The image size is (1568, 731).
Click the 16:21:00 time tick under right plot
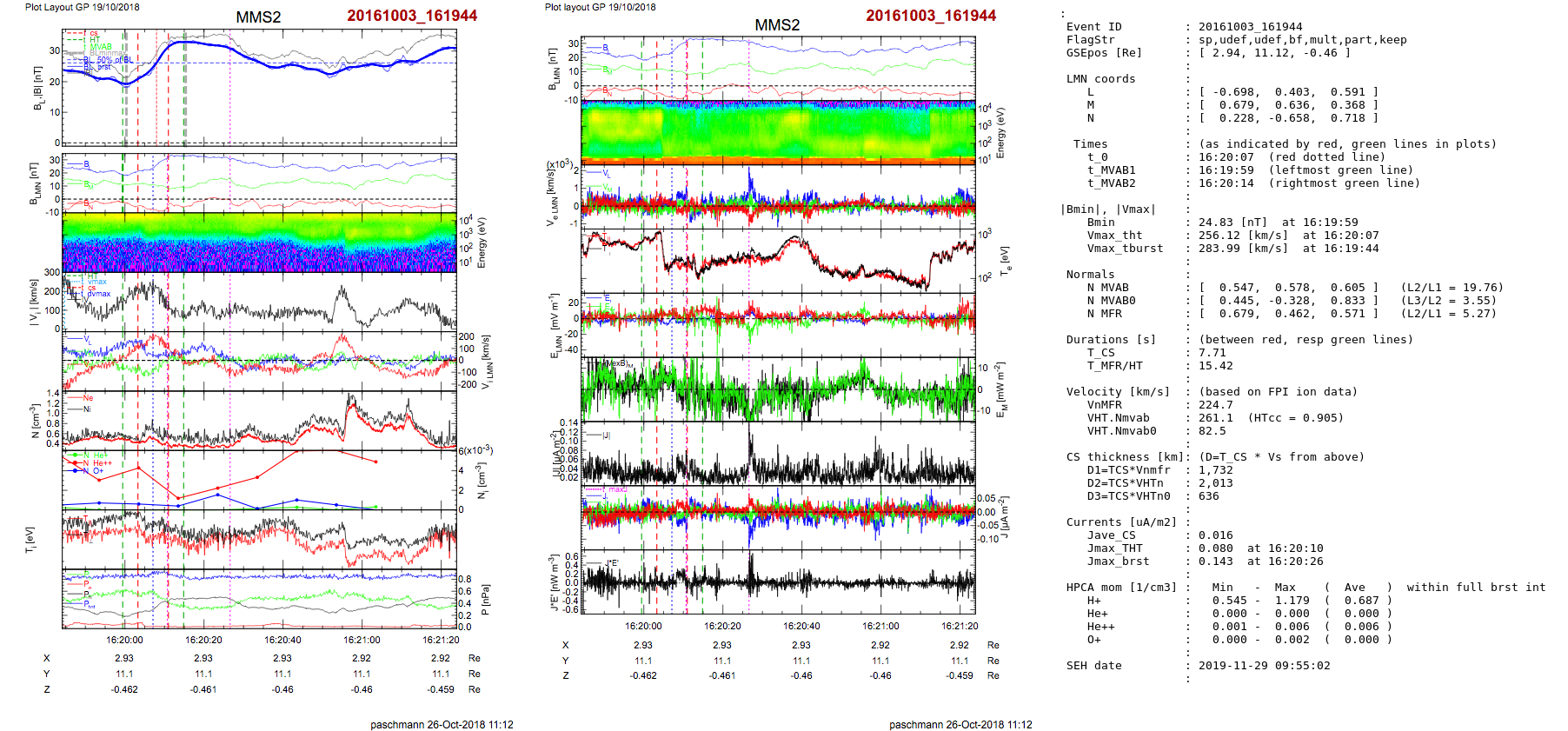coord(880,626)
